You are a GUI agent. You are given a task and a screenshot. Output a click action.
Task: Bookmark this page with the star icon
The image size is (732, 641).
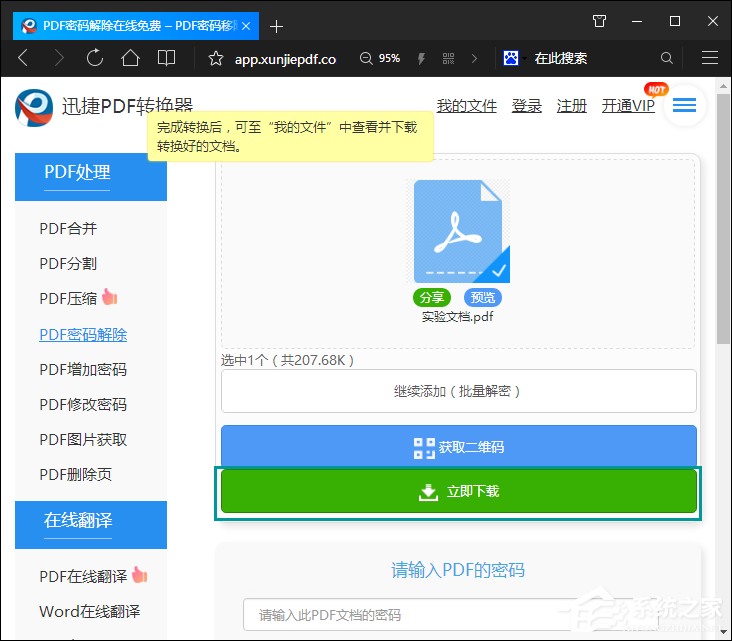click(x=215, y=59)
